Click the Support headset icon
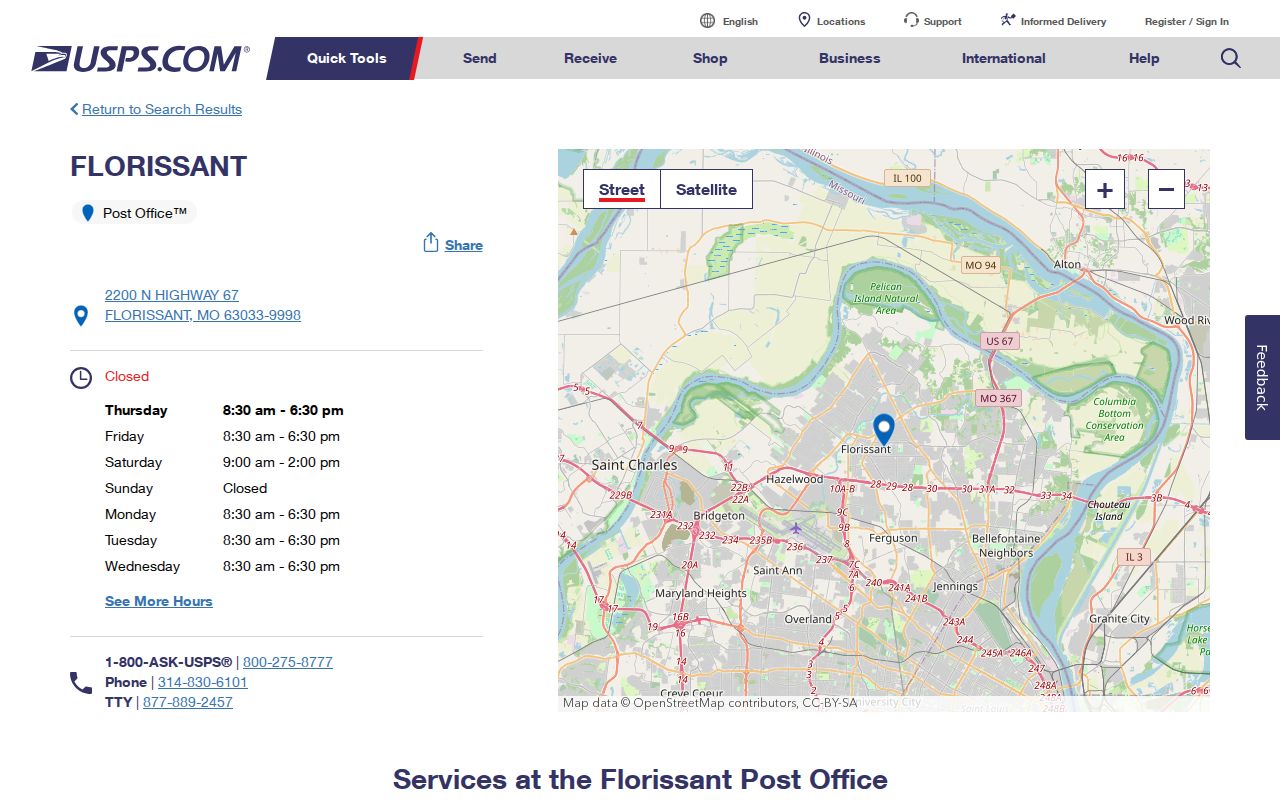 [x=911, y=20]
